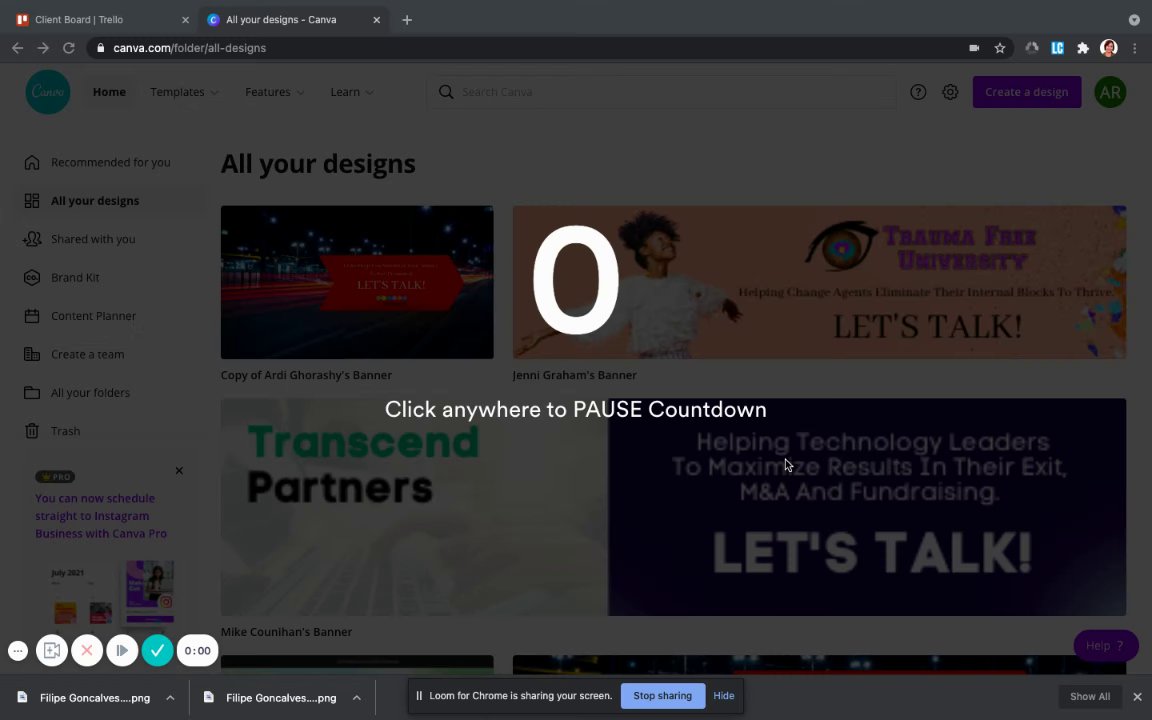Go to Home nav item

109,92
